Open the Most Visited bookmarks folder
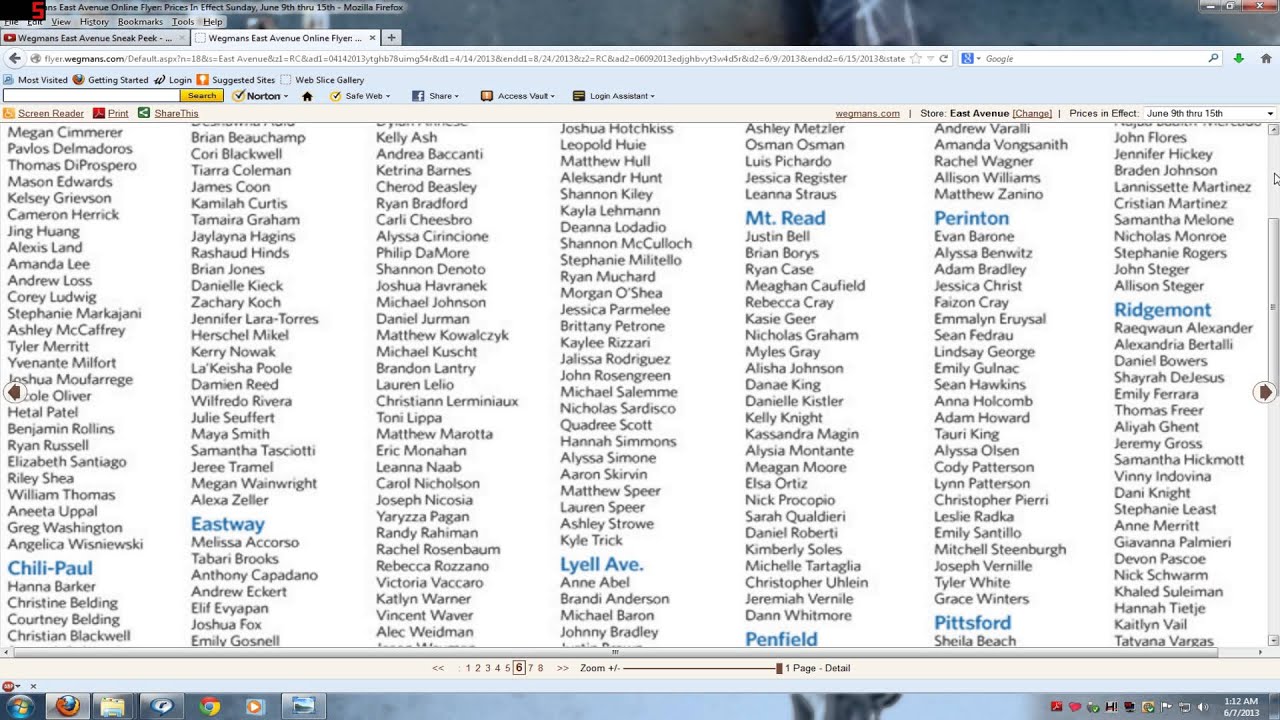This screenshot has width=1280, height=720. point(36,80)
